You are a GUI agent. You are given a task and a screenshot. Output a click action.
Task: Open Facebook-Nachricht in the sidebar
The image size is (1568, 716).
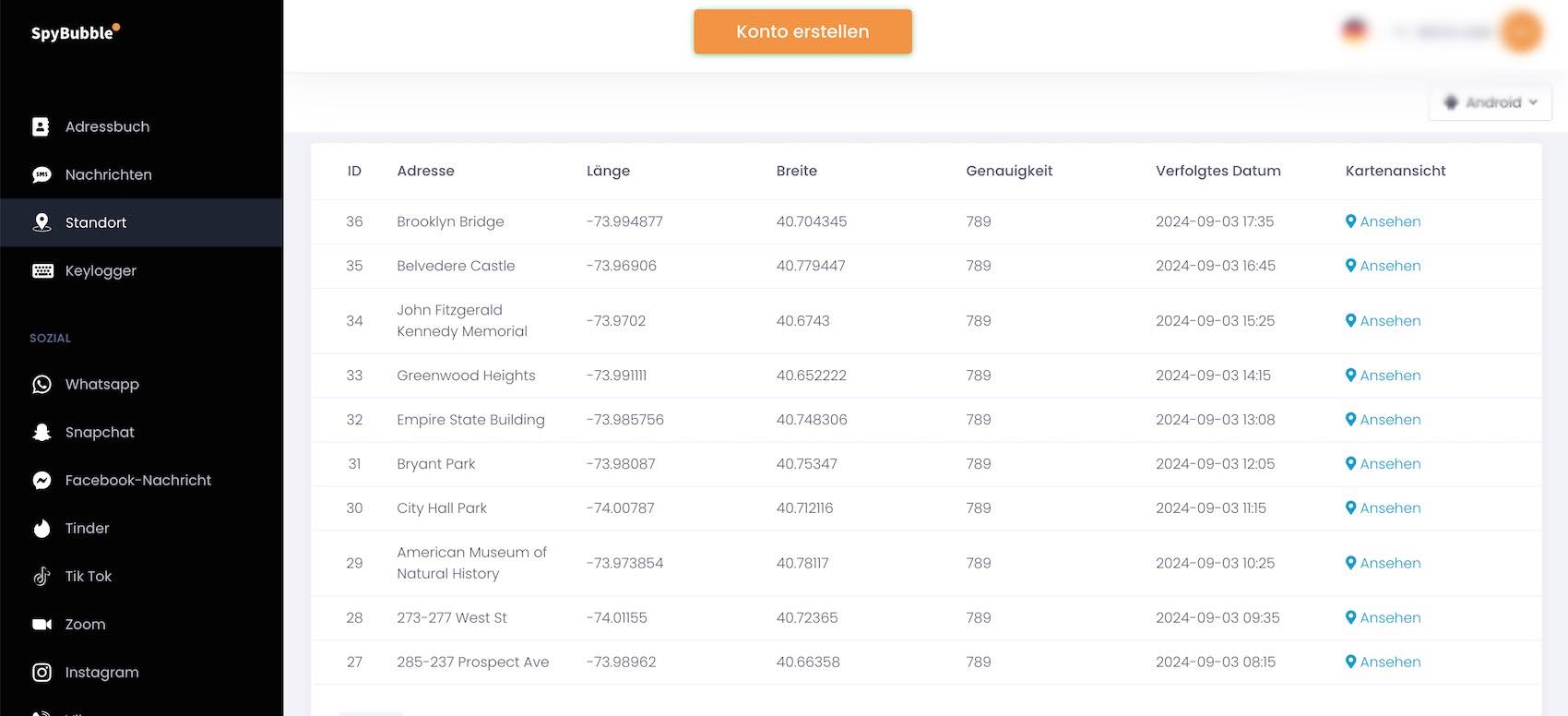(141, 480)
